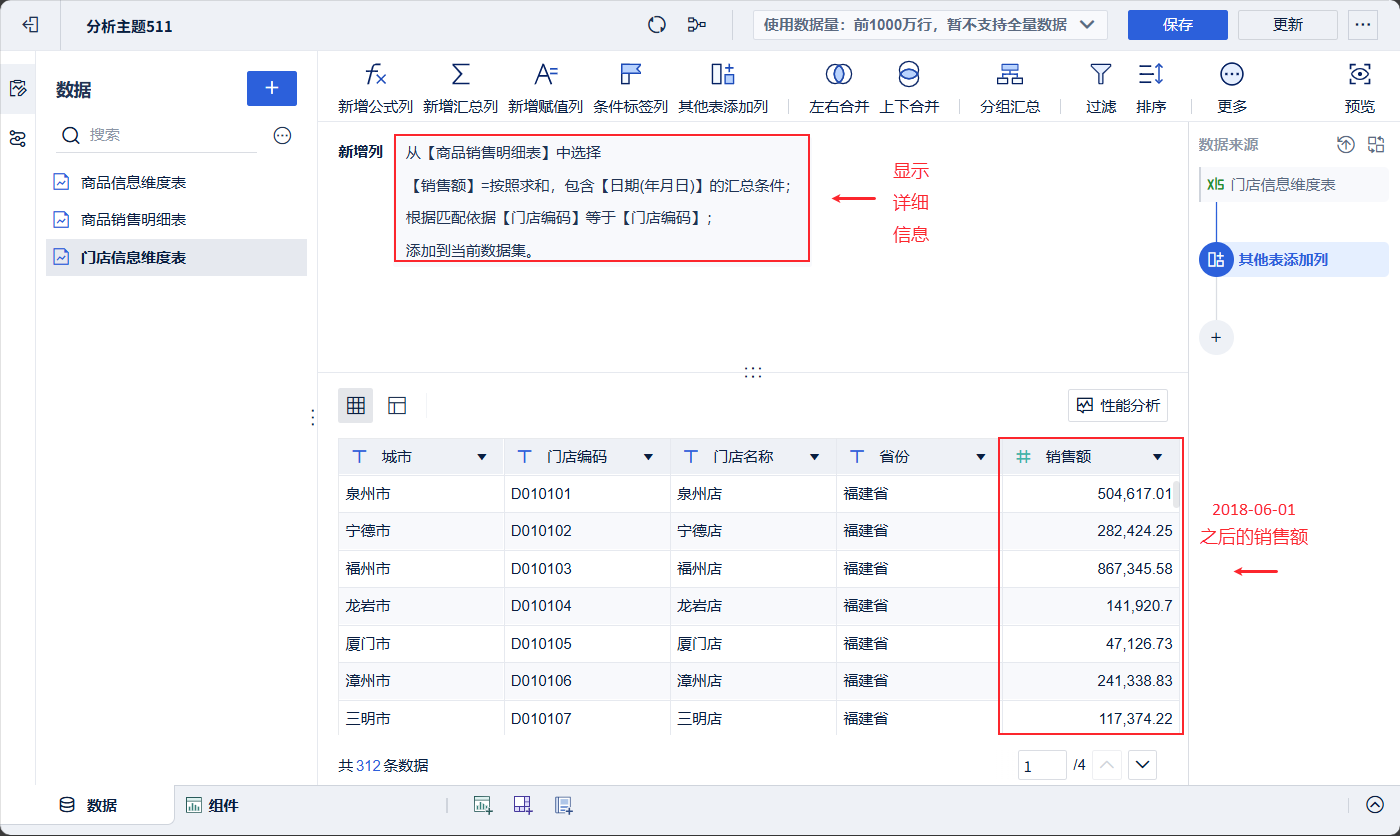
Task: Click the circular refresh icon in the top bar
Action: click(657, 25)
